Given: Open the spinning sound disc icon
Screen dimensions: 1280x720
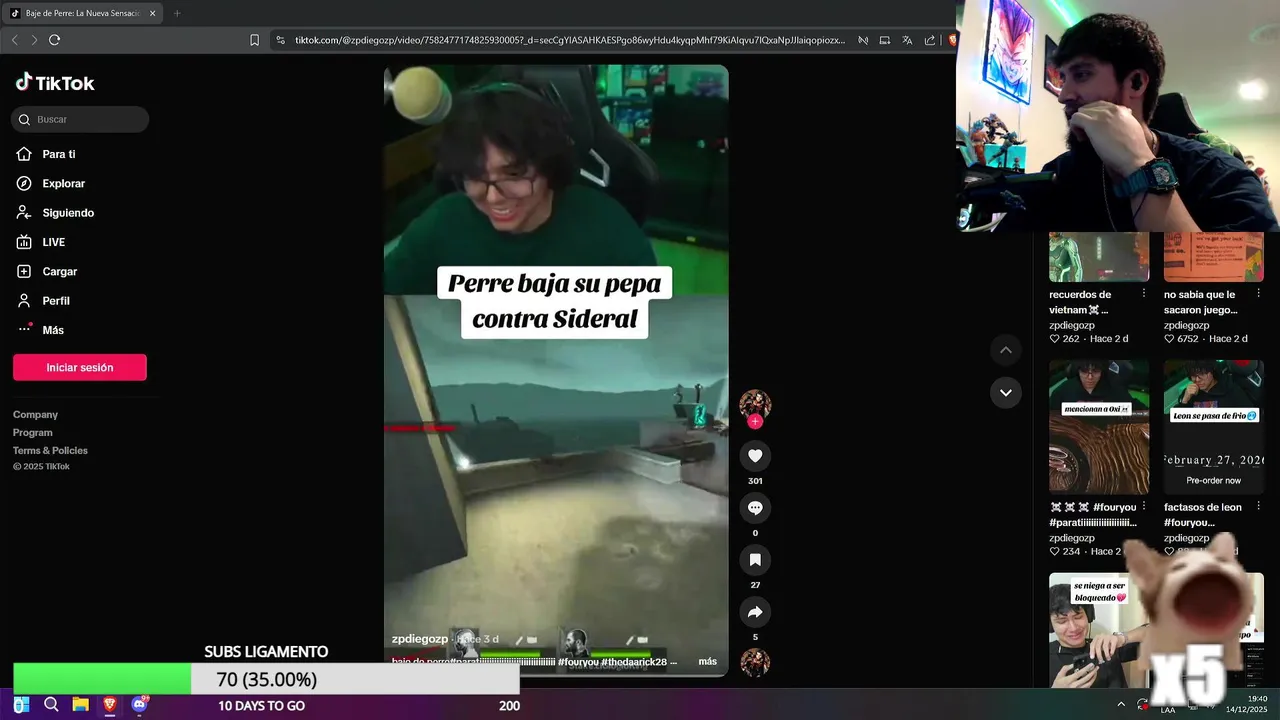Looking at the screenshot, I should pyautogui.click(x=755, y=662).
